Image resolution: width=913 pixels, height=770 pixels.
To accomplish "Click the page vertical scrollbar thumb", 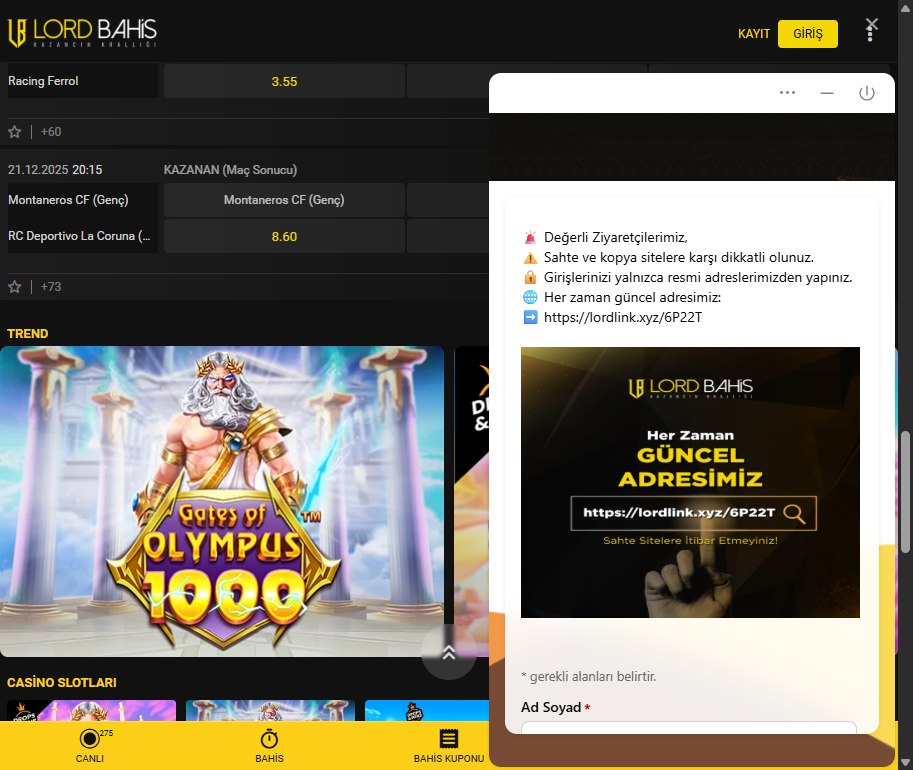I will [x=905, y=492].
